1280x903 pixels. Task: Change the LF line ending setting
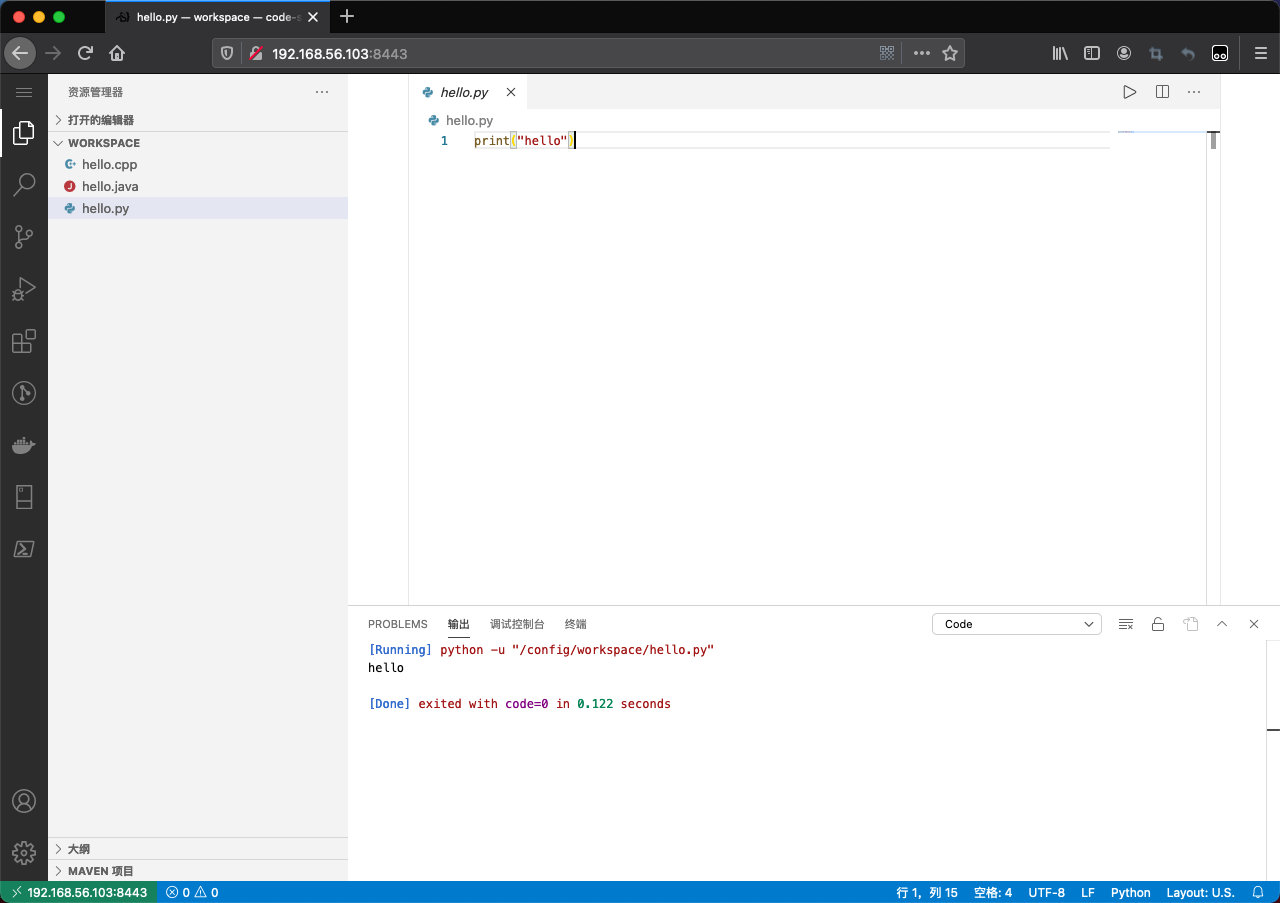pyautogui.click(x=1088, y=892)
